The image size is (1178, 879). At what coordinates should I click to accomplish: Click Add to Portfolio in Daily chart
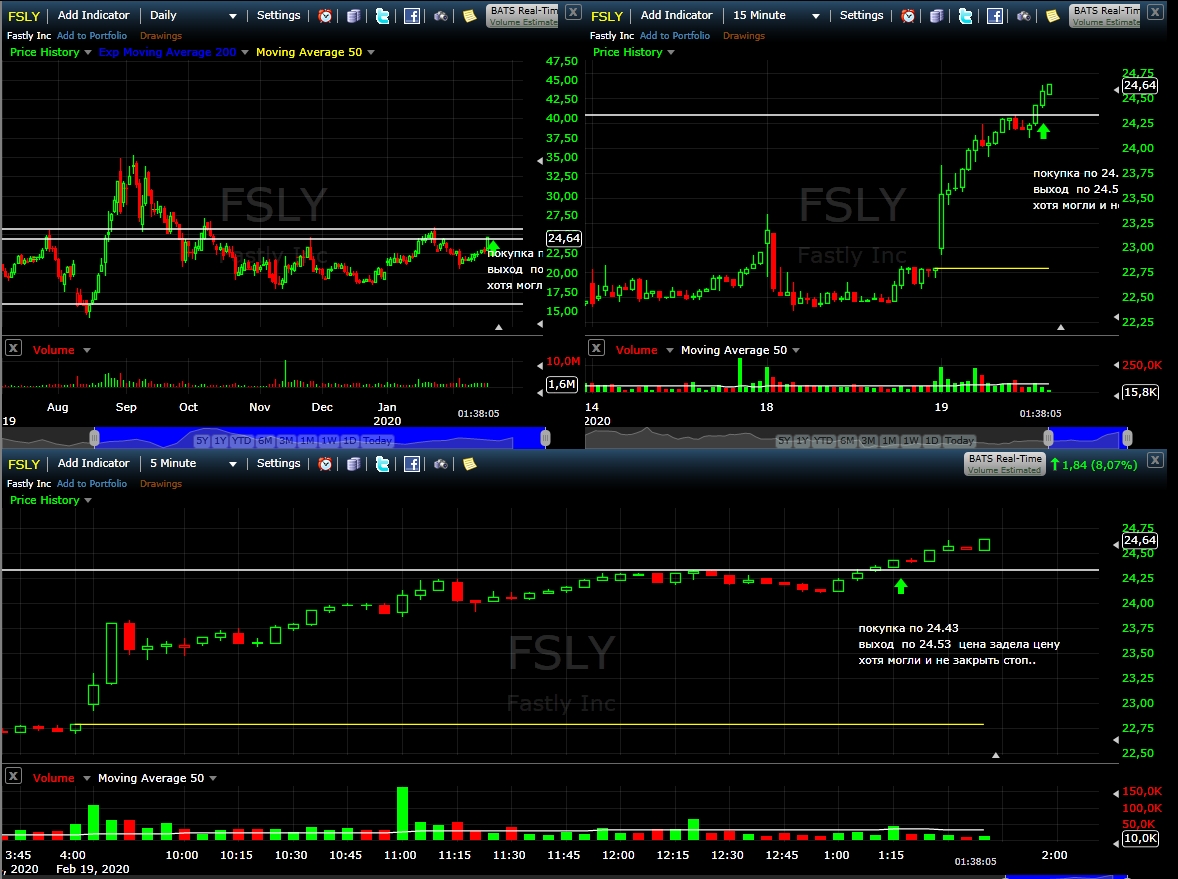point(92,35)
